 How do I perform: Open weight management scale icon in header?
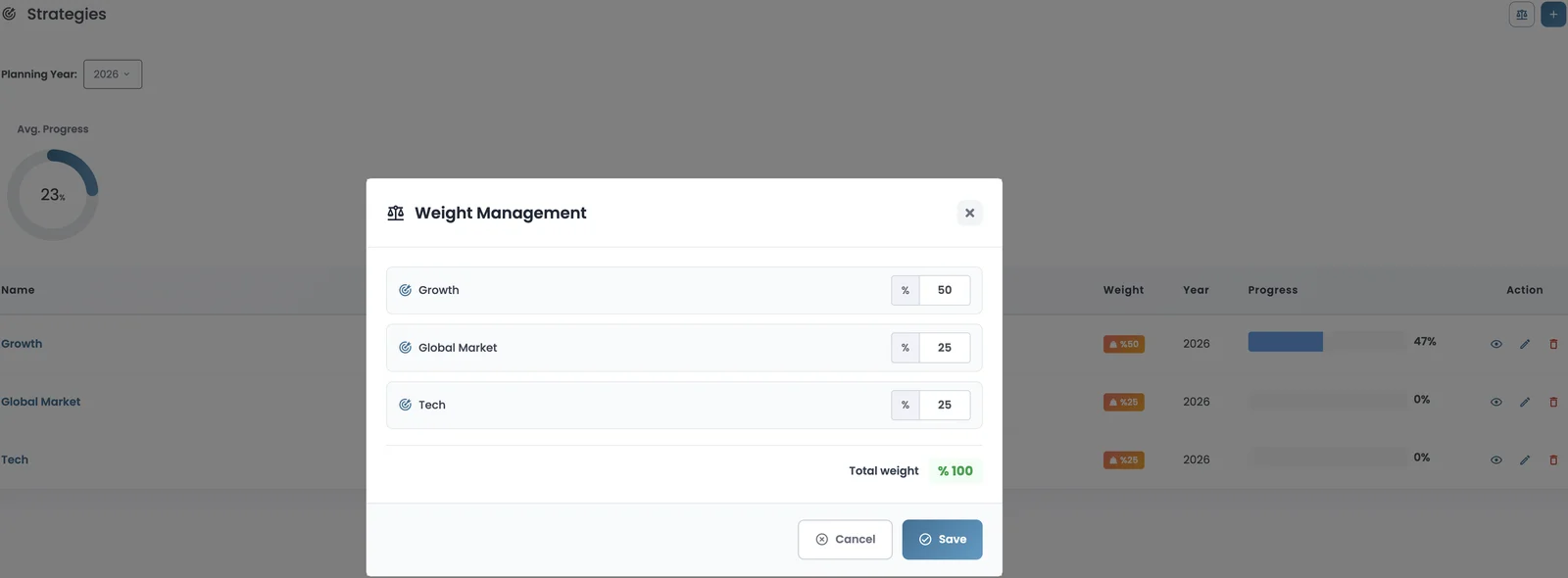click(x=1521, y=15)
